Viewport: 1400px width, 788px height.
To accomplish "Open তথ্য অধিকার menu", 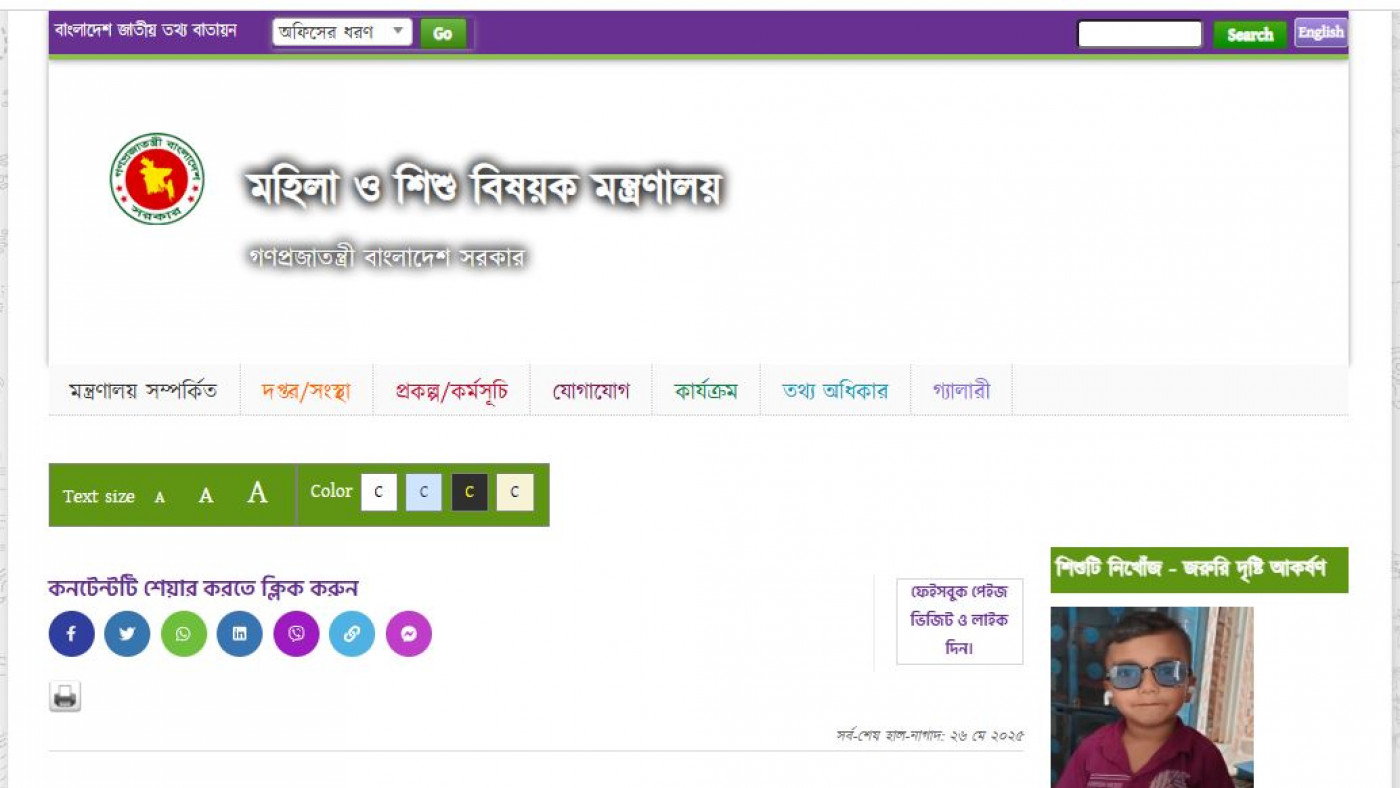I will [x=835, y=391].
